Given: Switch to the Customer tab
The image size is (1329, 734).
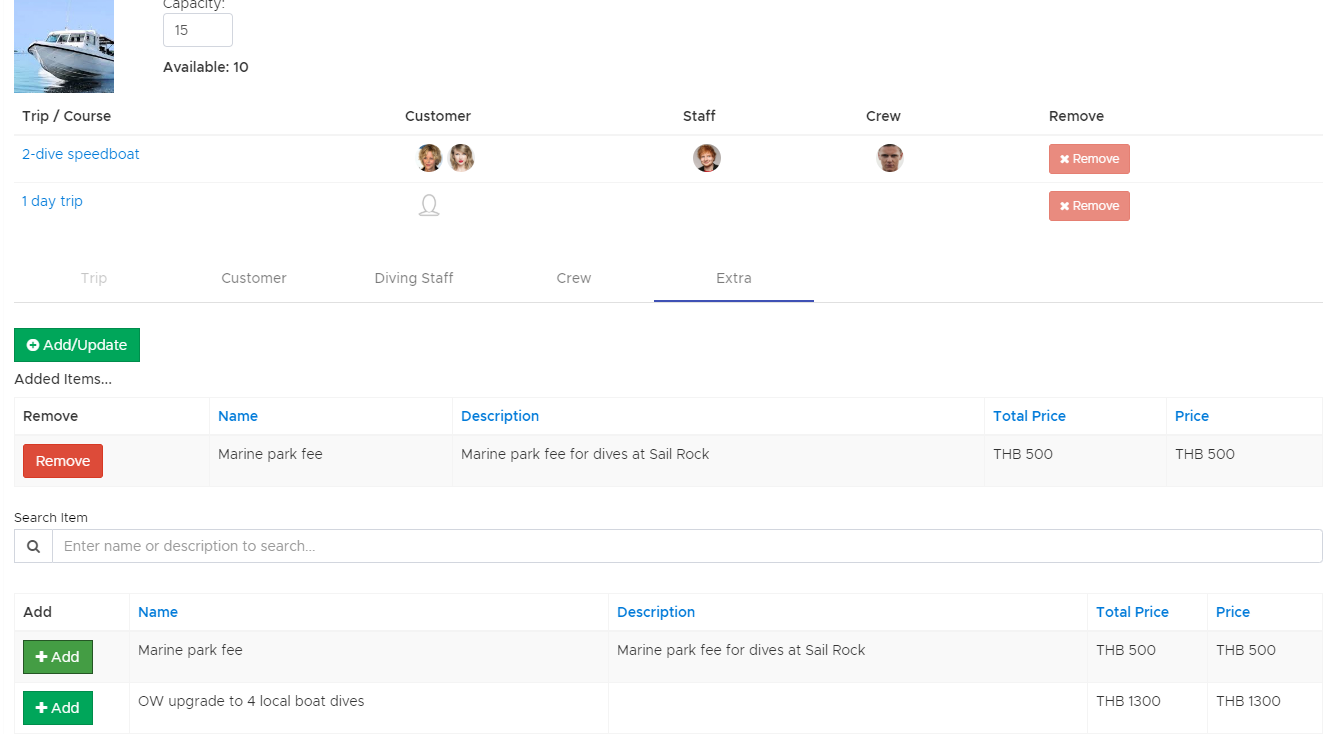Looking at the screenshot, I should 254,278.
